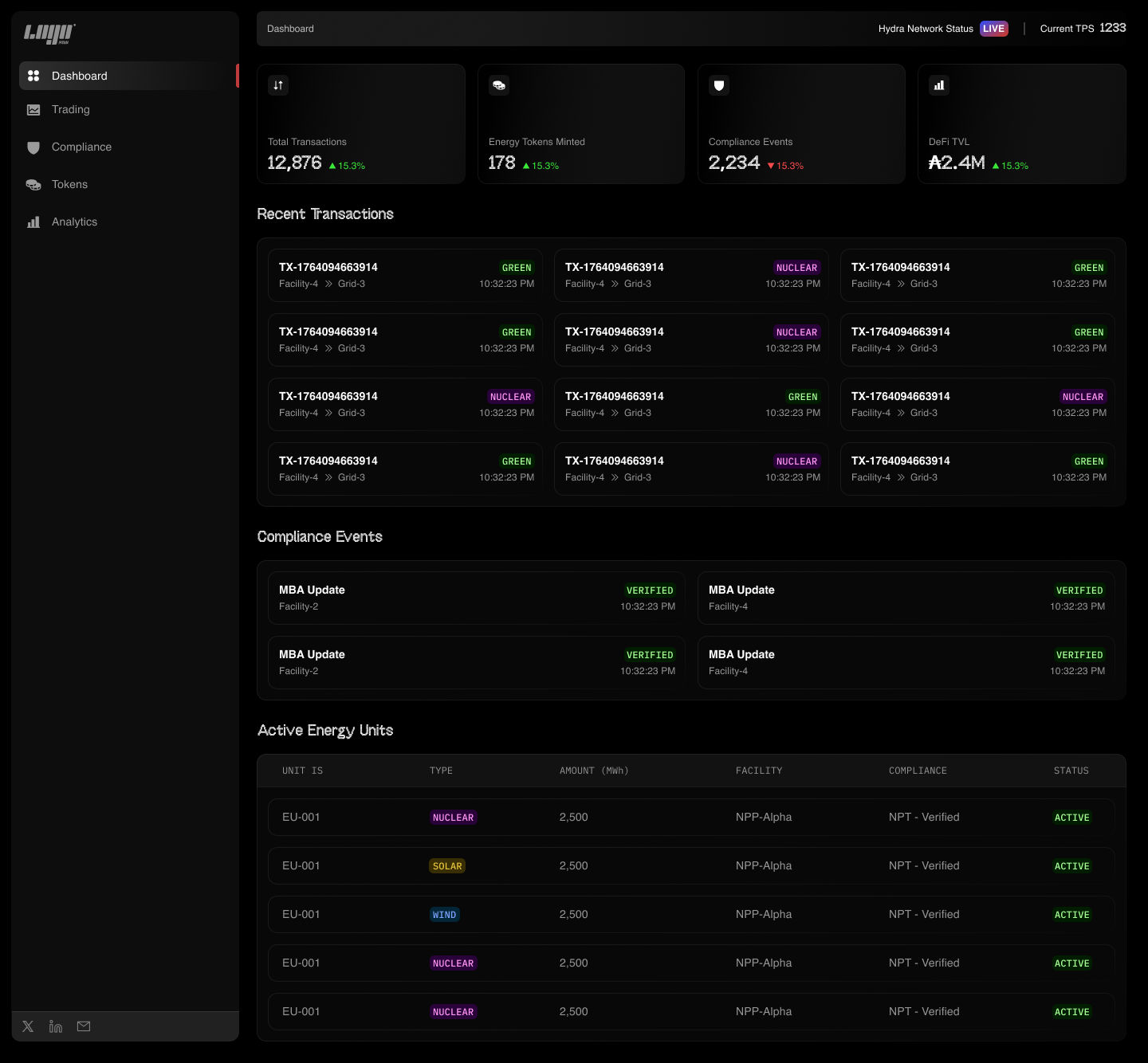Click the COMPLIANCE column header

918,771
